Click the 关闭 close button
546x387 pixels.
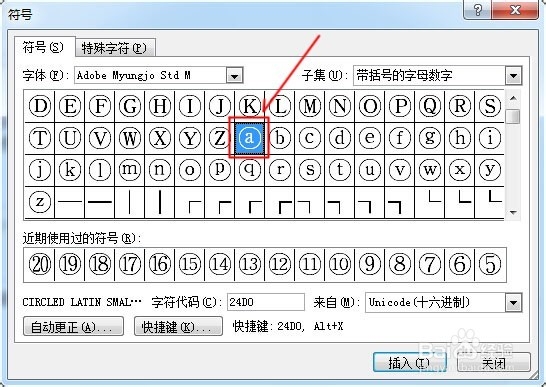[494, 363]
